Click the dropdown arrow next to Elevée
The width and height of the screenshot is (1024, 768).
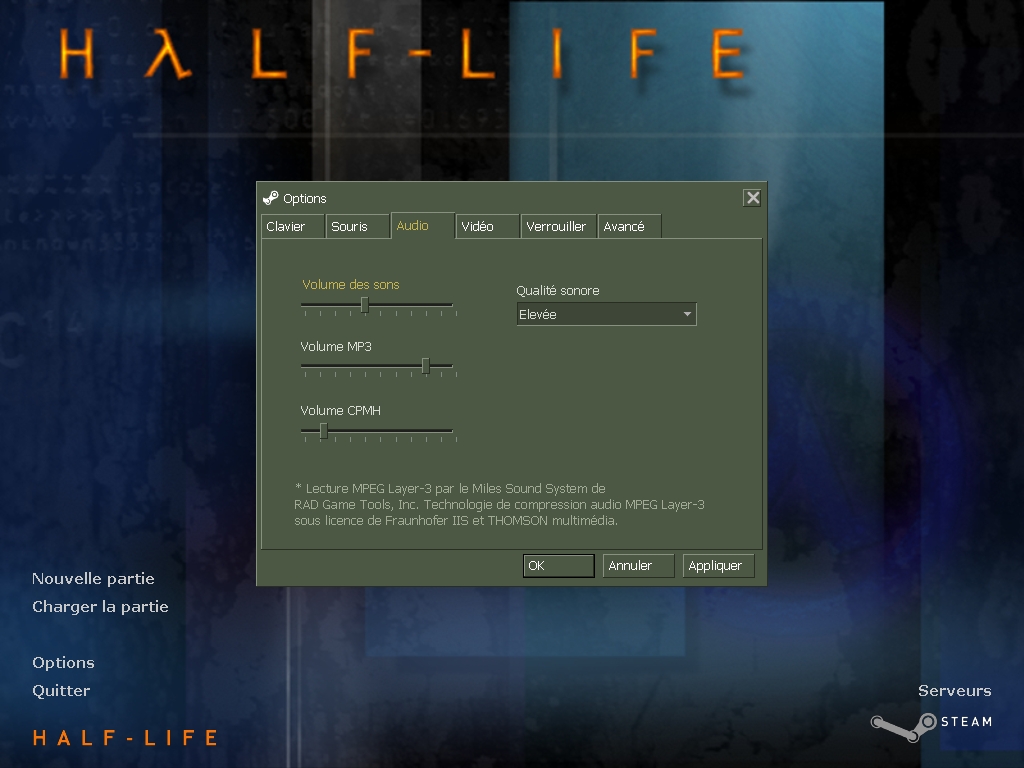pyautogui.click(x=687, y=314)
